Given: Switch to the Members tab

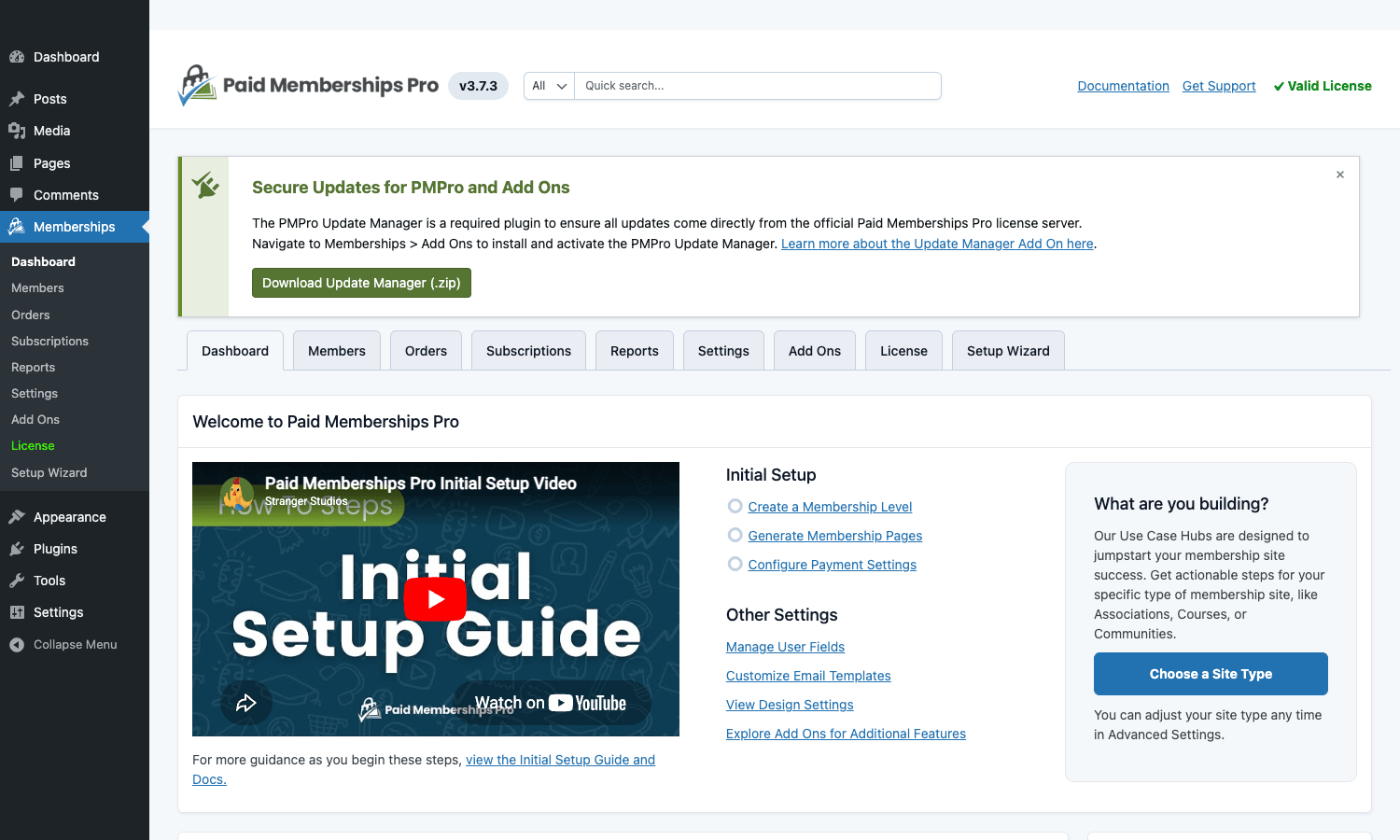Looking at the screenshot, I should 337,351.
